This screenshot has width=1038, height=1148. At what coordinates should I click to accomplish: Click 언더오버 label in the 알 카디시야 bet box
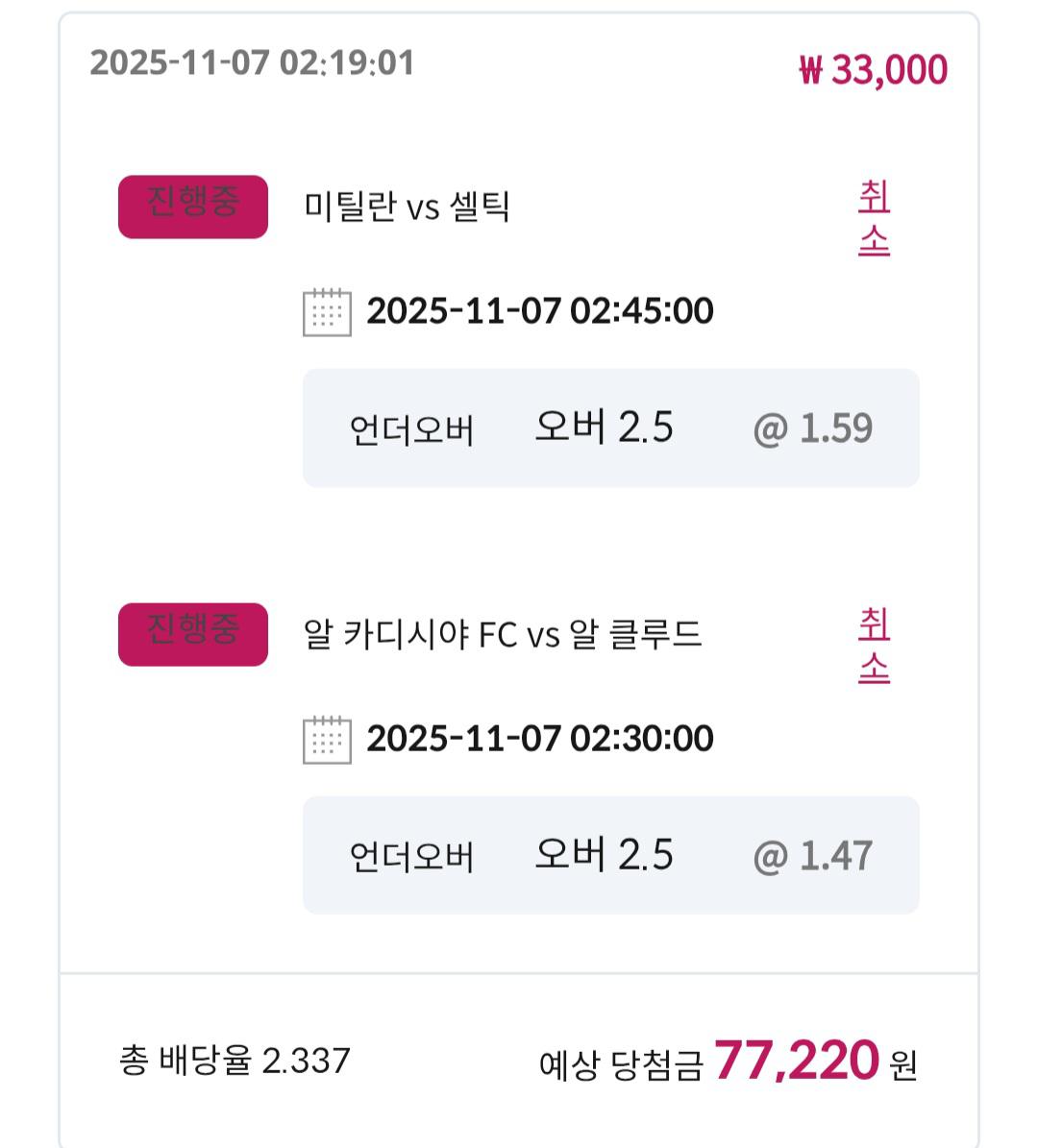[411, 857]
